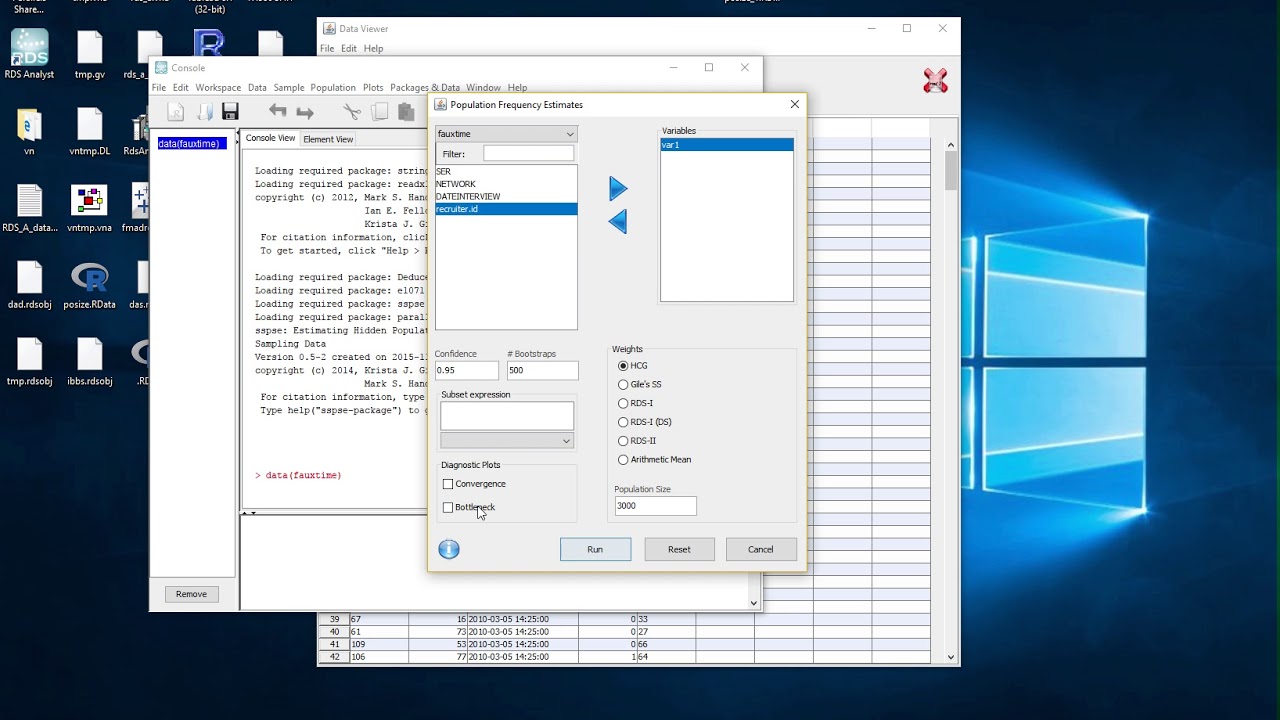Click the Console window title icon
1280x720 pixels.
pyautogui.click(x=161, y=68)
